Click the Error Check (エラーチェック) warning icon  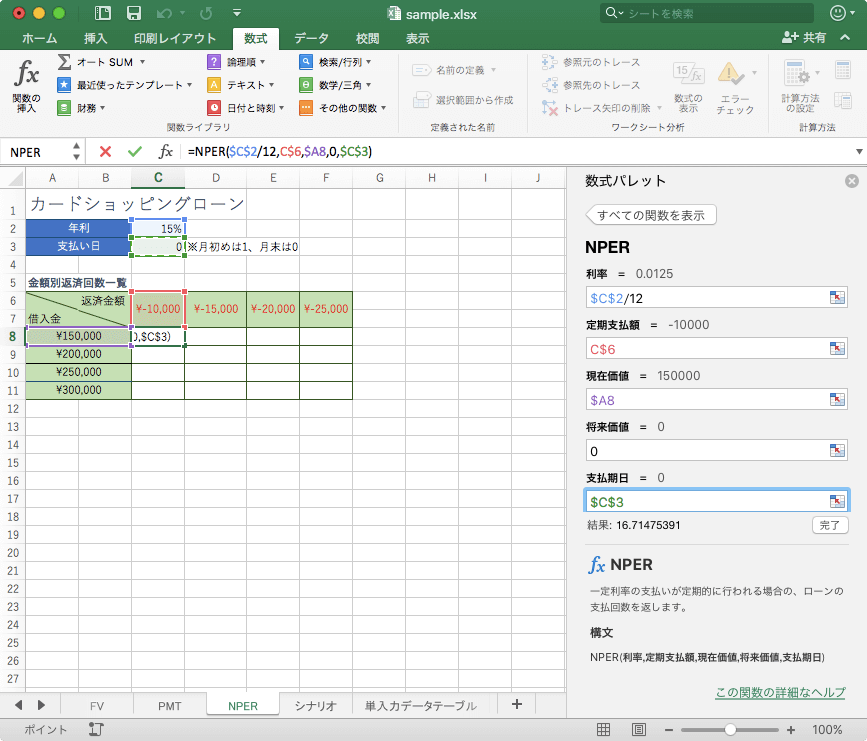[730, 74]
